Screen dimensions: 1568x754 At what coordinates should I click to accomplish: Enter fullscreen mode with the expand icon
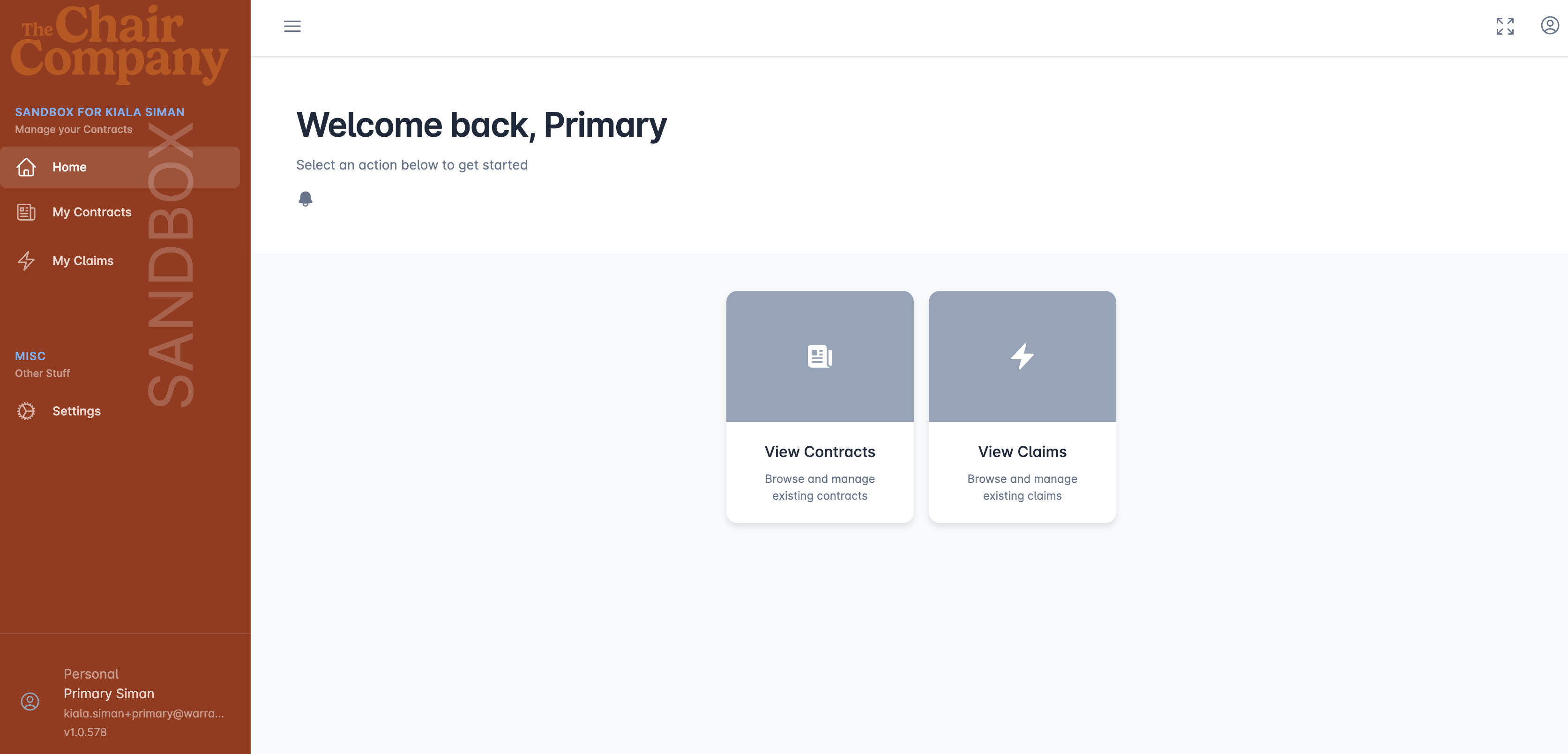[1505, 26]
